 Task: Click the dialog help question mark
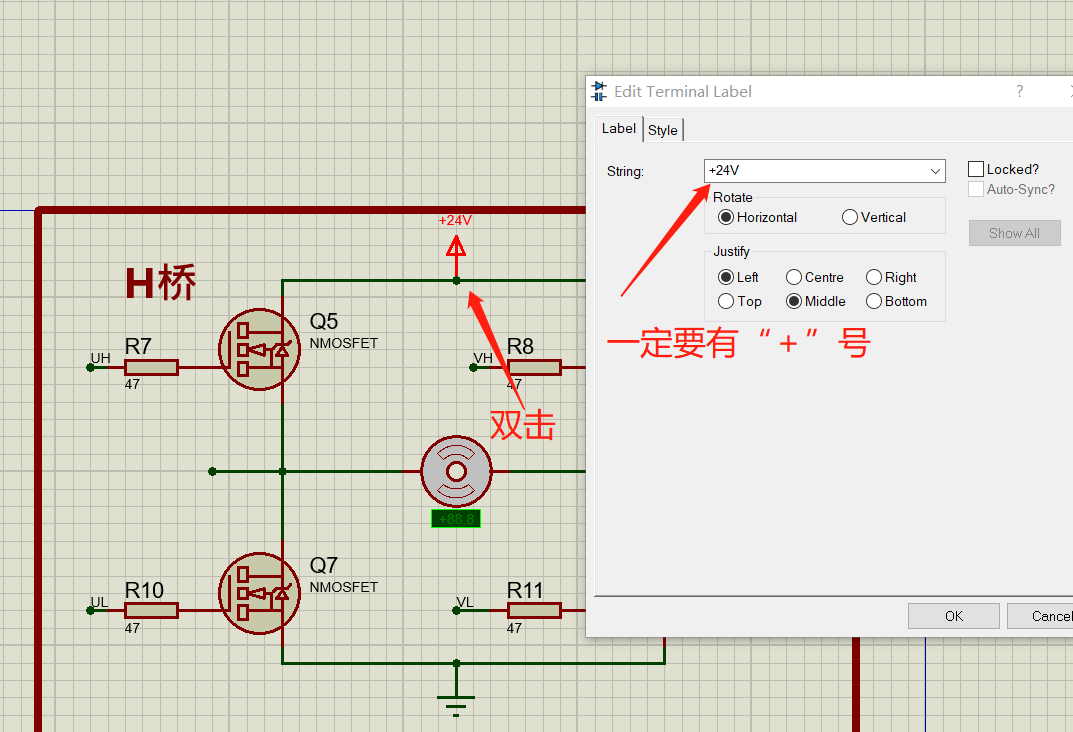(1020, 91)
